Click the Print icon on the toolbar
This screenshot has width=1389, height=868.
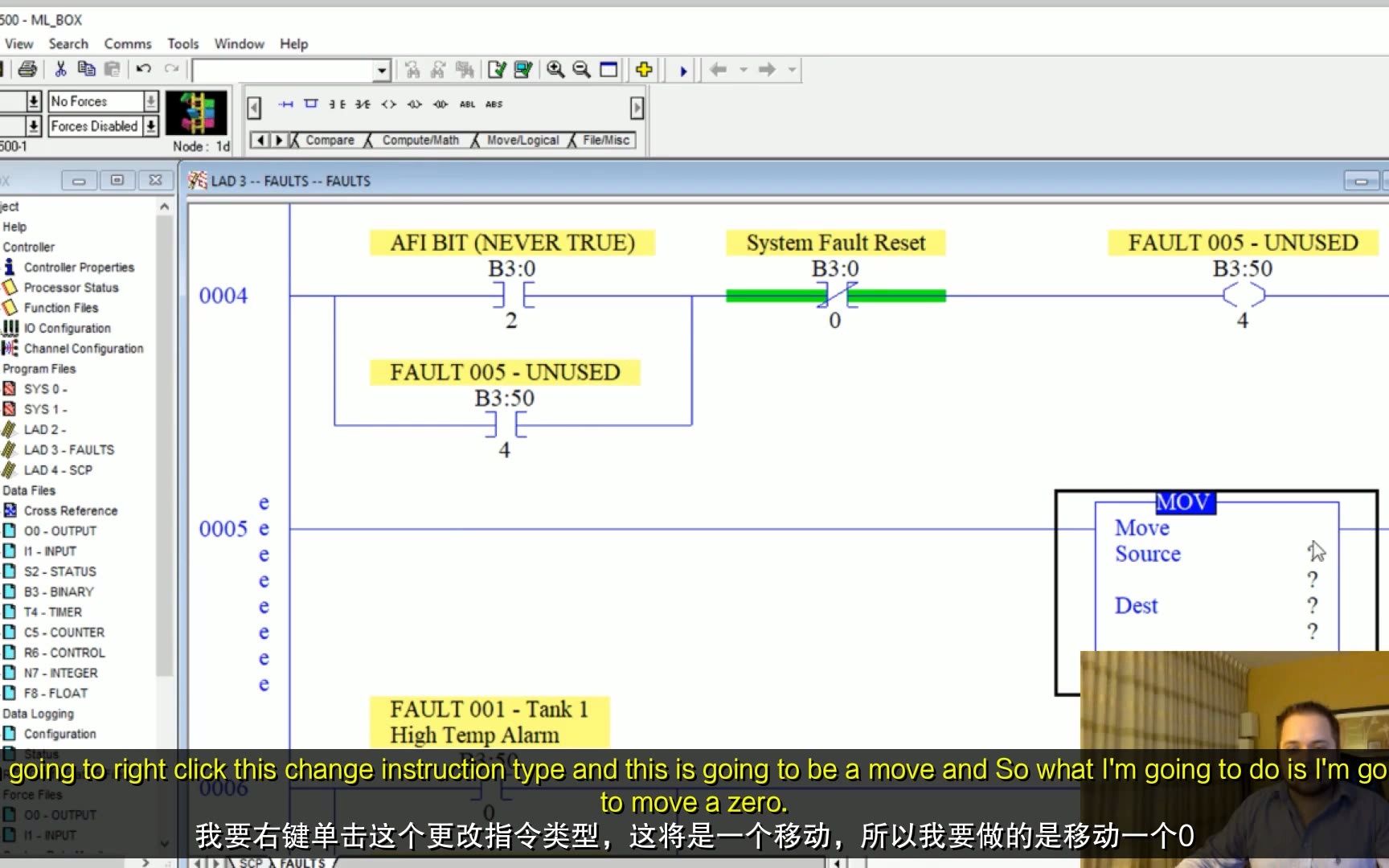[x=27, y=69]
